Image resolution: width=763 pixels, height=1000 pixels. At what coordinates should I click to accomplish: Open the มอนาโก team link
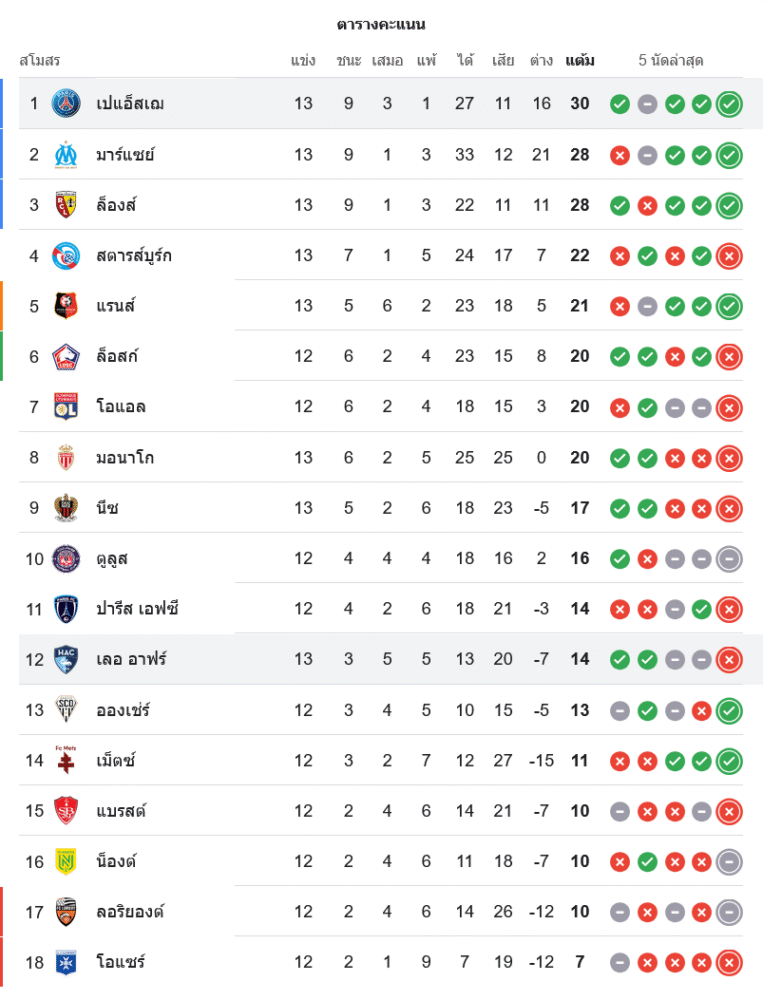(x=125, y=457)
